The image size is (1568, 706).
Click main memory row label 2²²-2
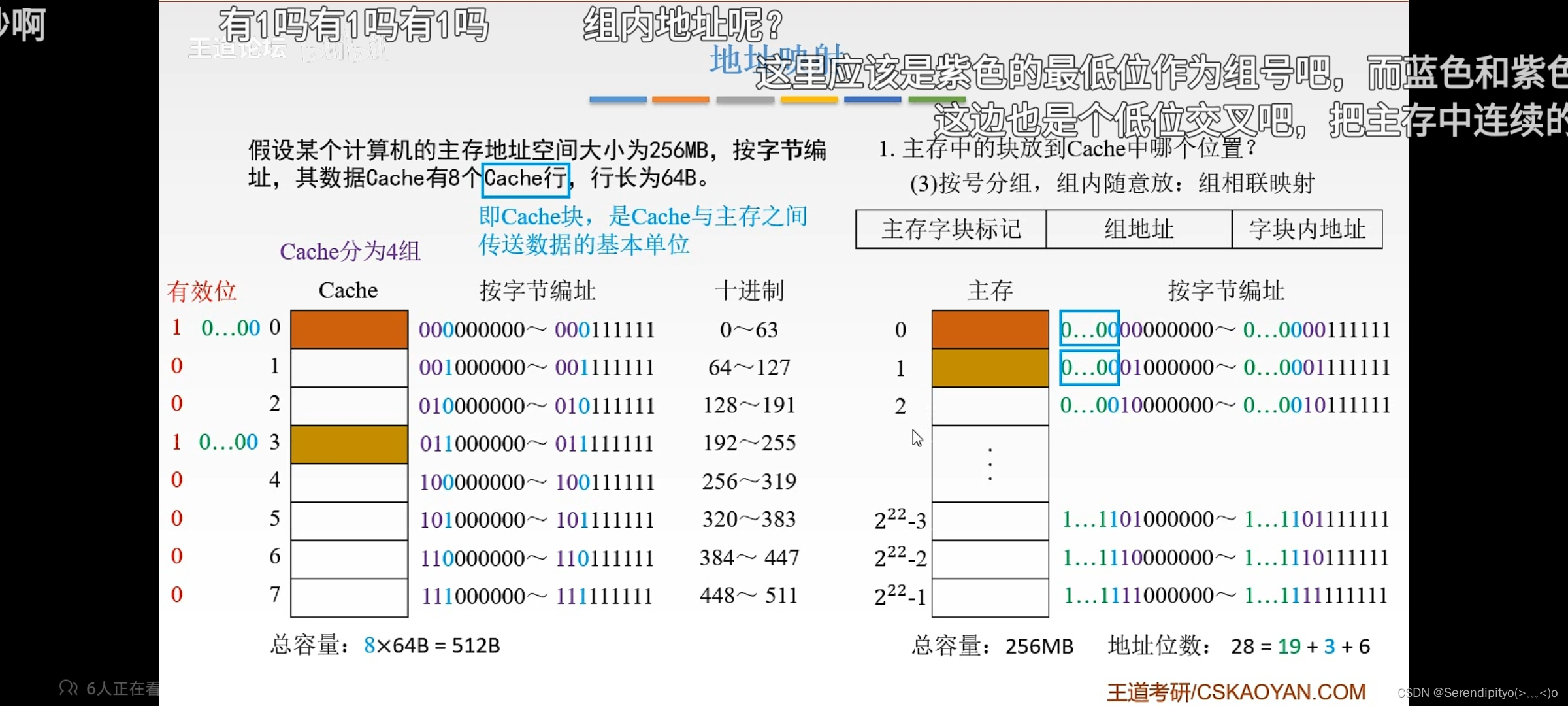[x=900, y=558]
